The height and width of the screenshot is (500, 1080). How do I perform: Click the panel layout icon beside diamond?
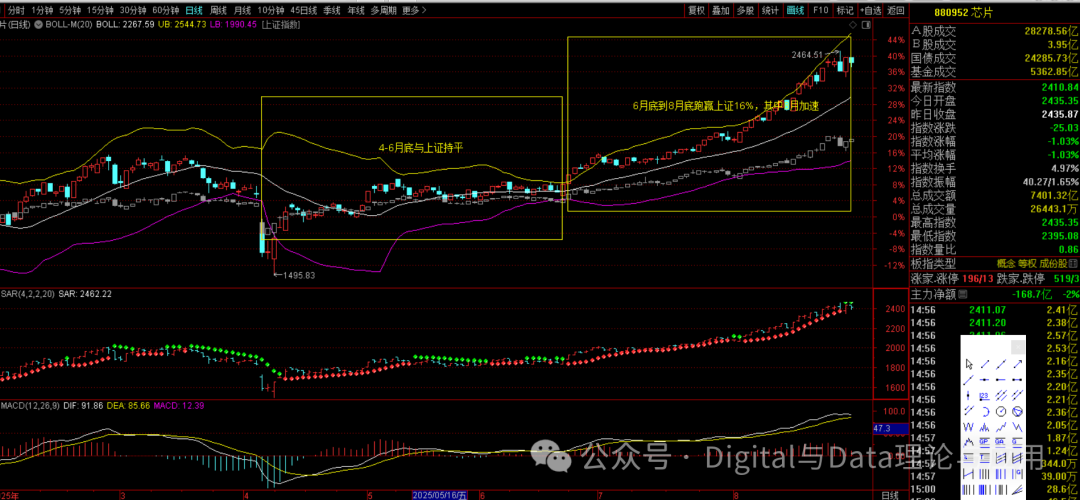click(866, 25)
